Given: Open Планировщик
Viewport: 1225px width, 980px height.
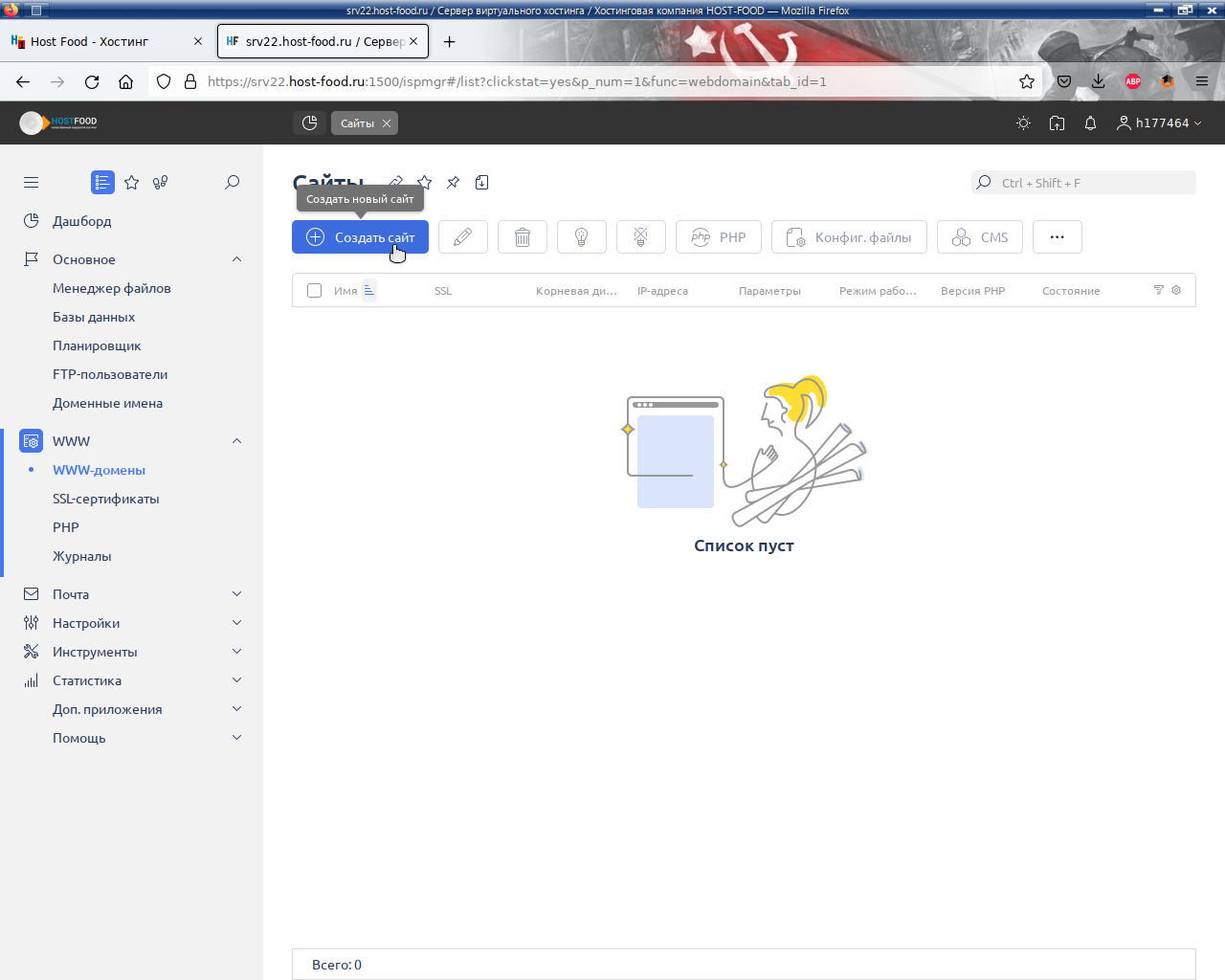Looking at the screenshot, I should (97, 345).
